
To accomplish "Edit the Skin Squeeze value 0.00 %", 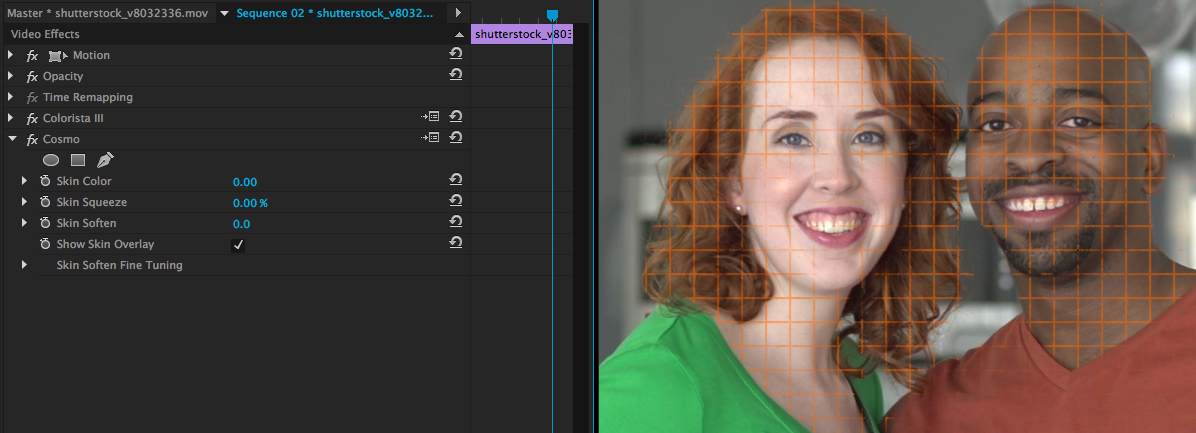I will coord(250,203).
